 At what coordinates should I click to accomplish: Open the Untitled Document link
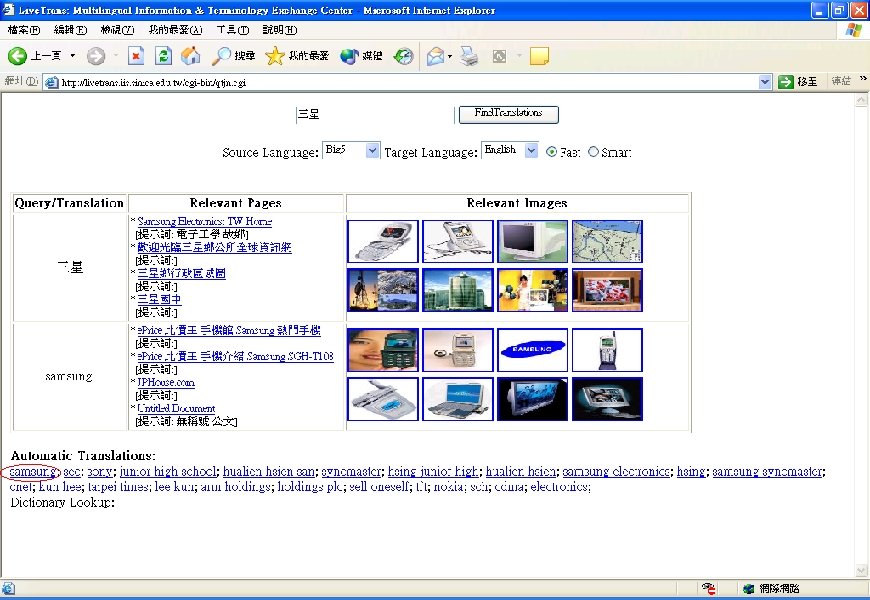click(176, 408)
